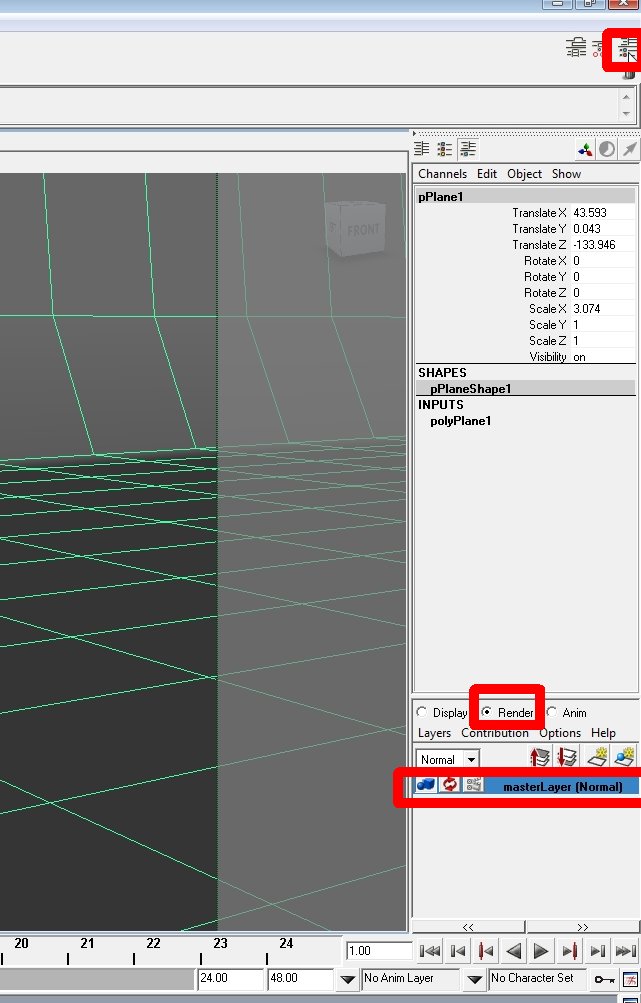
Task: Open the layer editor Help menu
Action: point(603,733)
